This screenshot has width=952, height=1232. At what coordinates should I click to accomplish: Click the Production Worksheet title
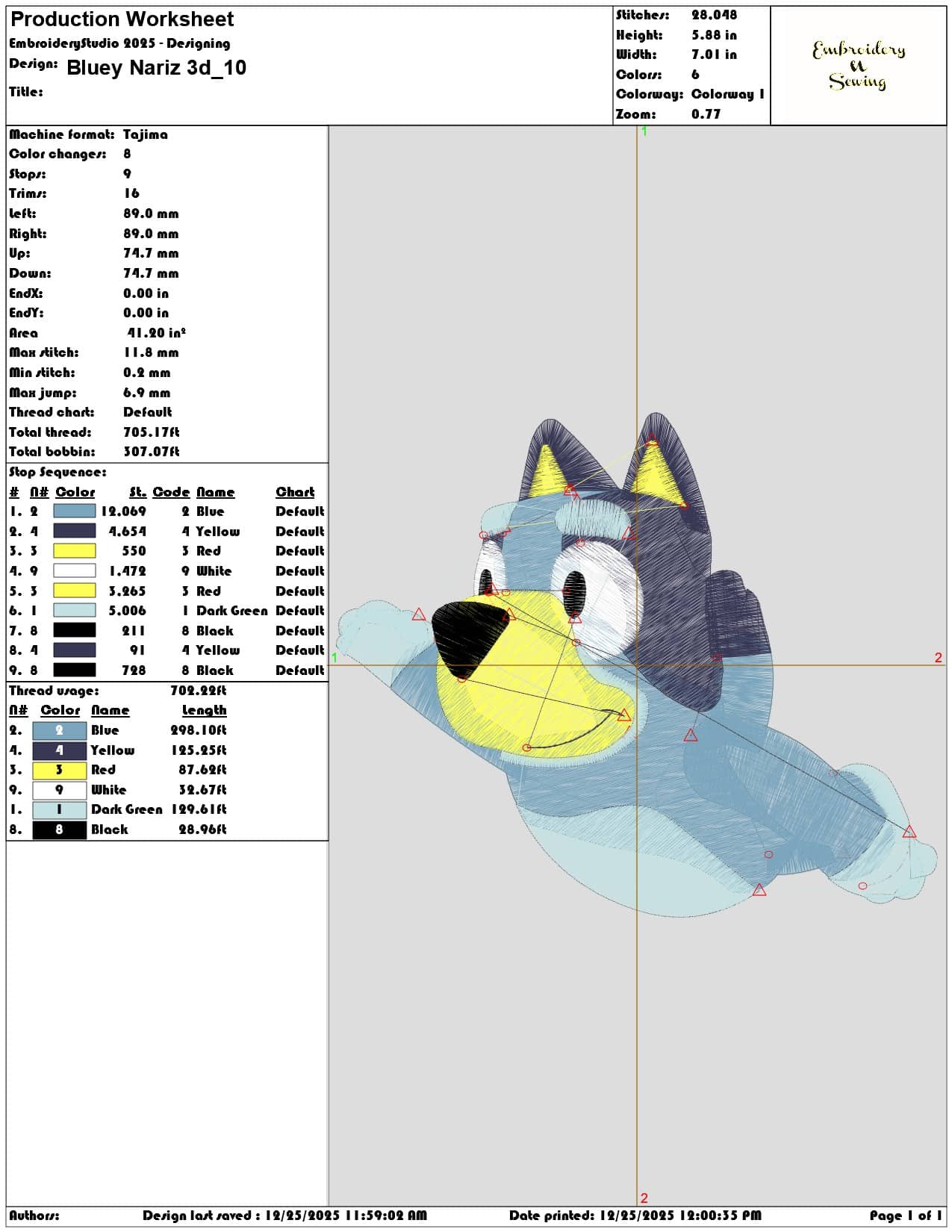(x=122, y=19)
